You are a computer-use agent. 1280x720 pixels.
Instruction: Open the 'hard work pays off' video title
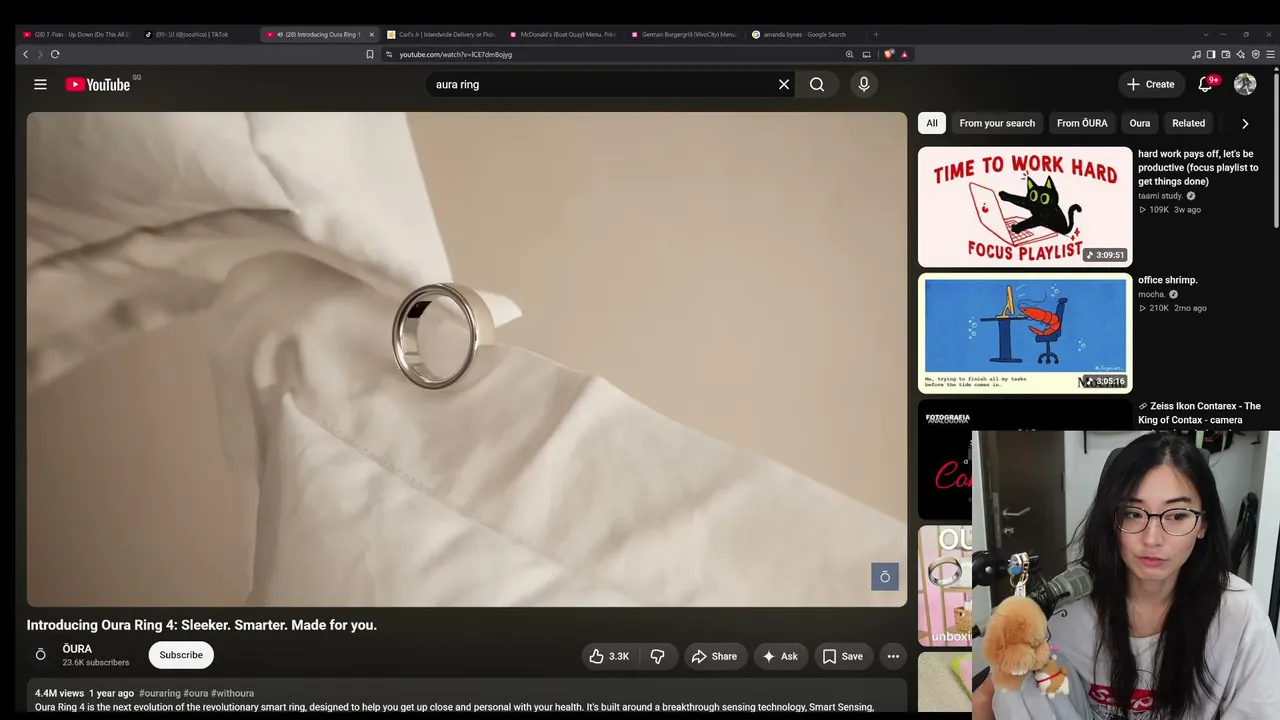(1198, 168)
